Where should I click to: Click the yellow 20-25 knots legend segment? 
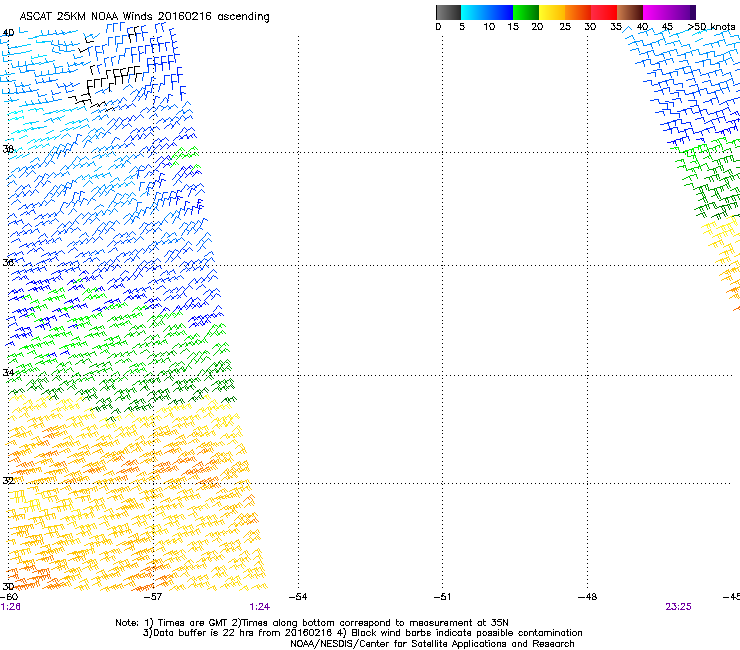tap(552, 12)
